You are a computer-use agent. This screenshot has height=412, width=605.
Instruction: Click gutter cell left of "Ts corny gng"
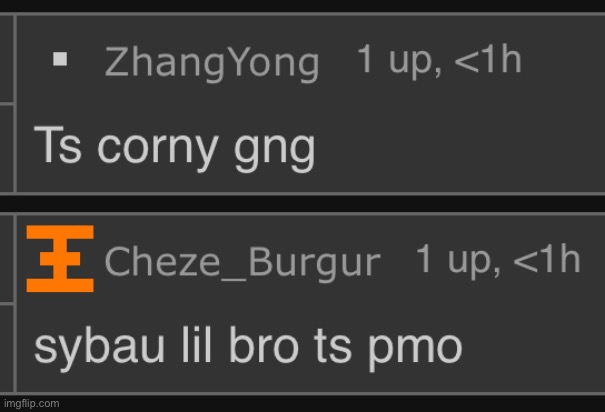[7, 148]
